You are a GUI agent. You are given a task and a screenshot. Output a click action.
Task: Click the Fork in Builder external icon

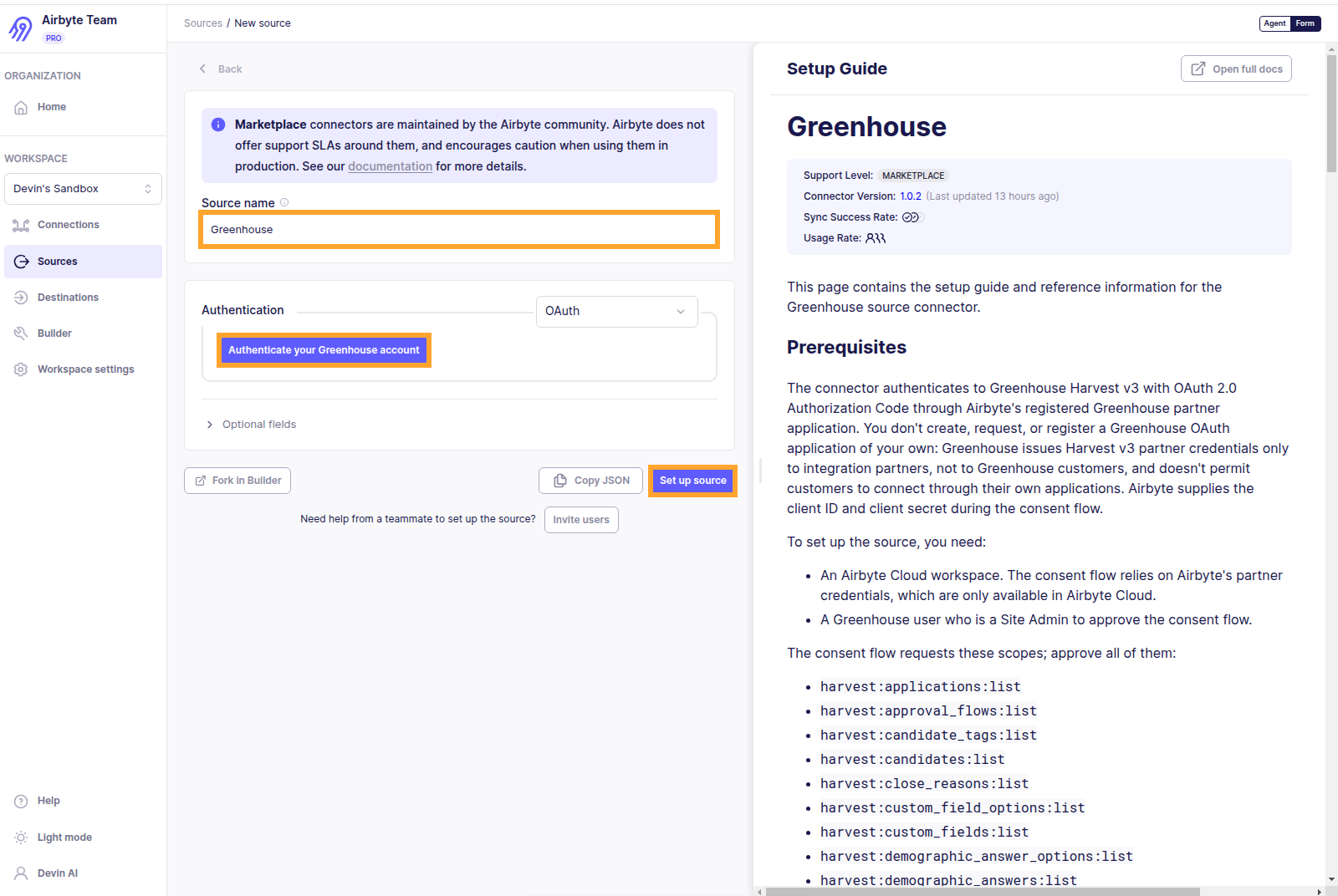click(200, 481)
